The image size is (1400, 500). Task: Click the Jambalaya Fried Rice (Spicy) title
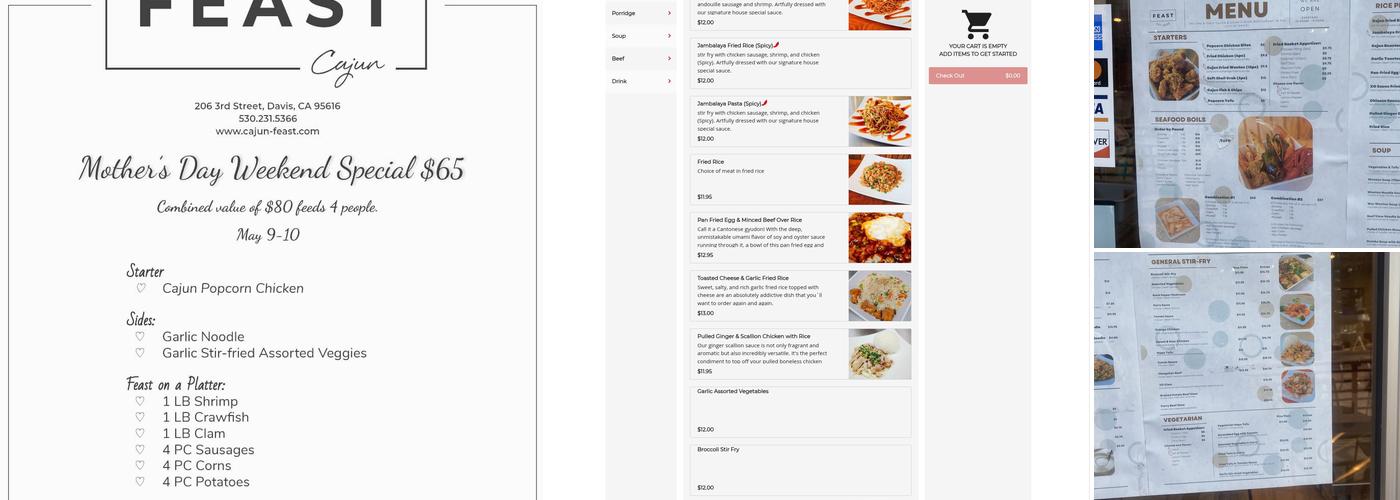[x=736, y=45]
